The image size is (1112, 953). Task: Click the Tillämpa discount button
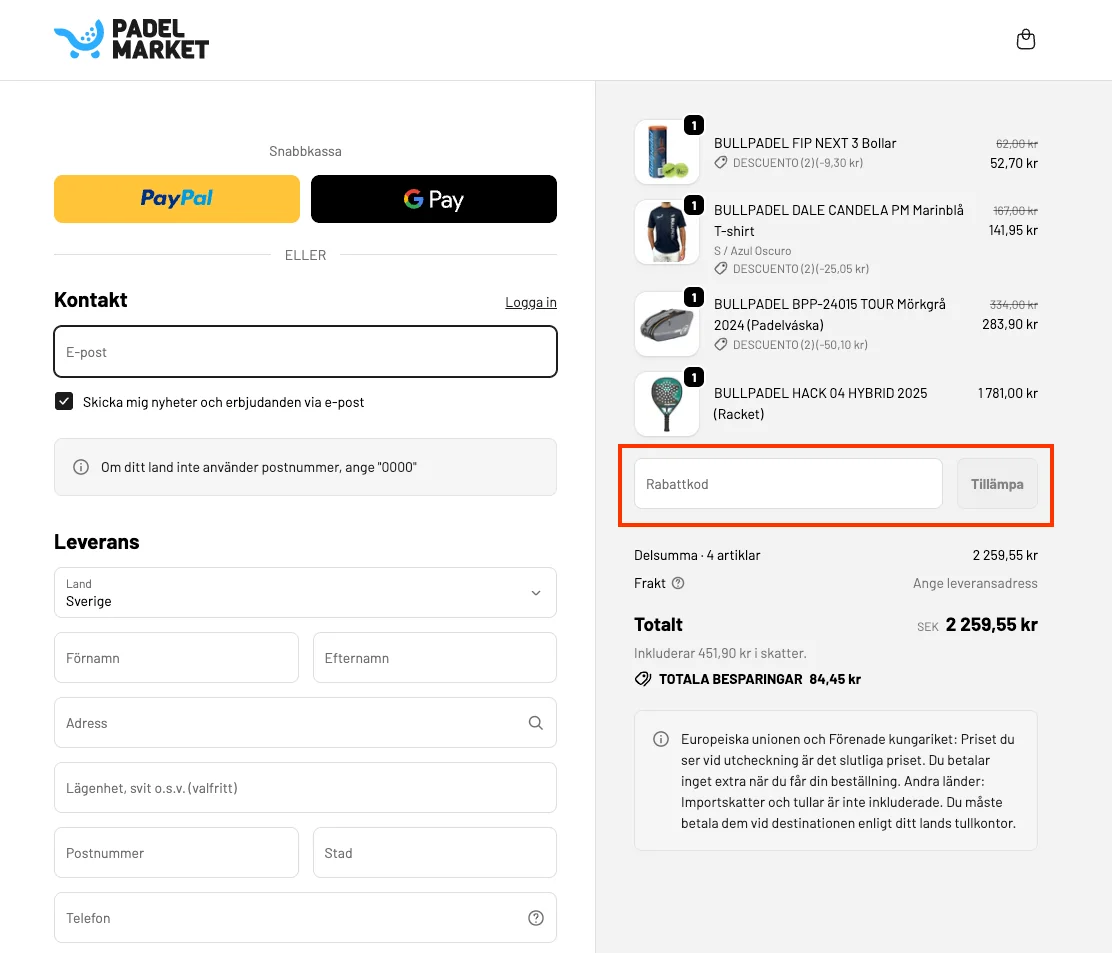(x=997, y=484)
